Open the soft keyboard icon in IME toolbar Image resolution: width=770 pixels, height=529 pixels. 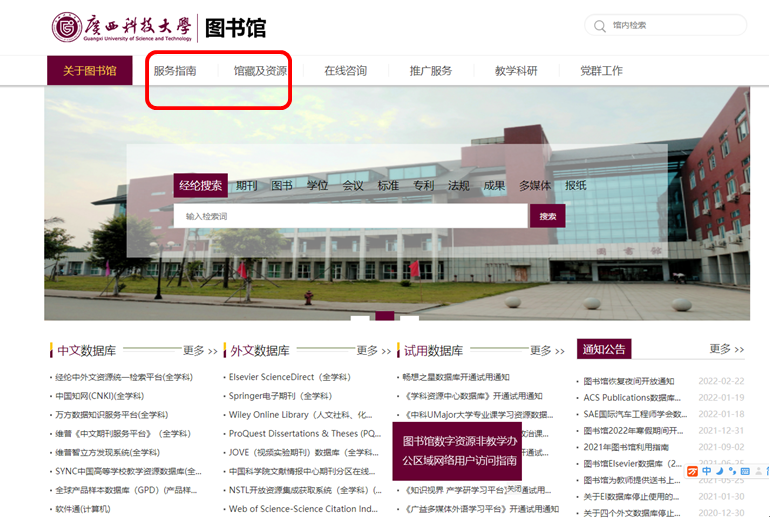pos(745,472)
